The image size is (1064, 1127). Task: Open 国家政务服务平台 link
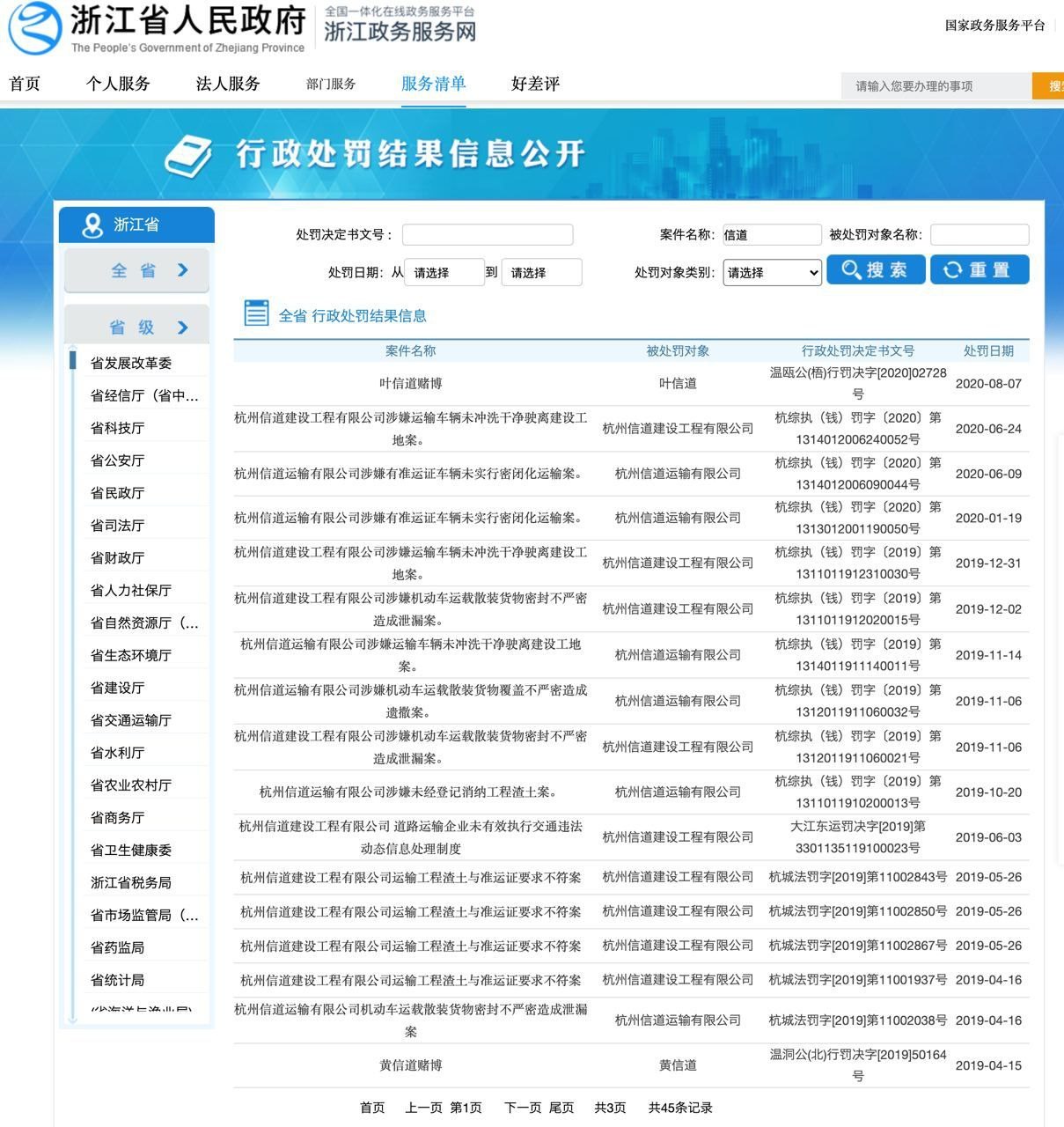click(994, 26)
